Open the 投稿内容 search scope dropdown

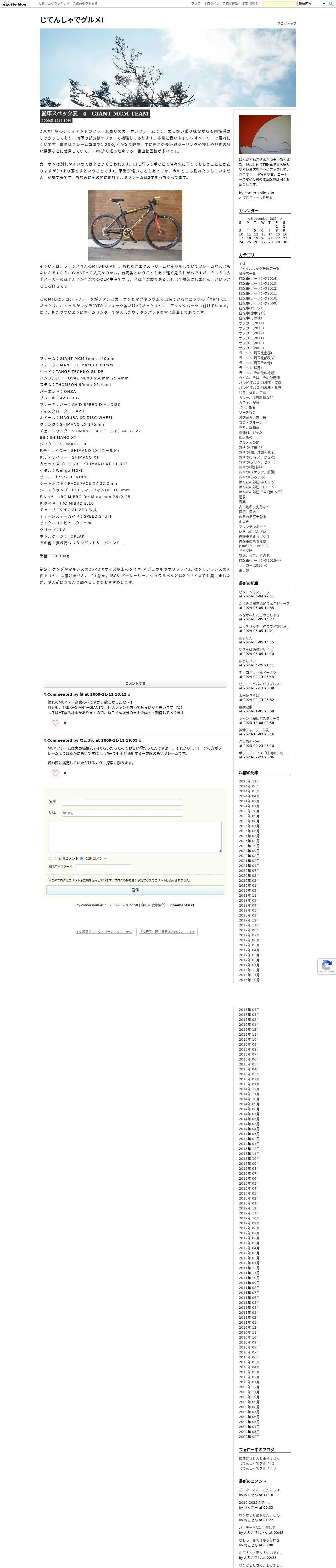pos(312,4)
